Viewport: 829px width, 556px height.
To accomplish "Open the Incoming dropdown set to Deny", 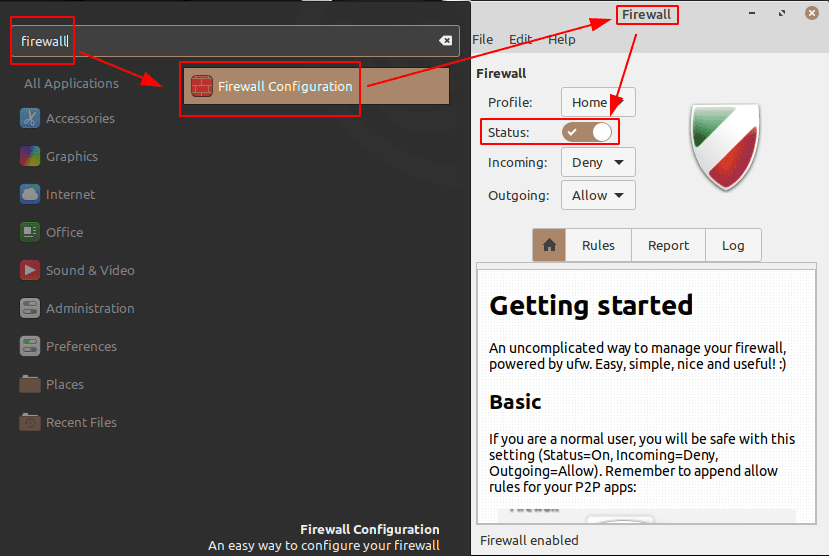I will point(598,162).
